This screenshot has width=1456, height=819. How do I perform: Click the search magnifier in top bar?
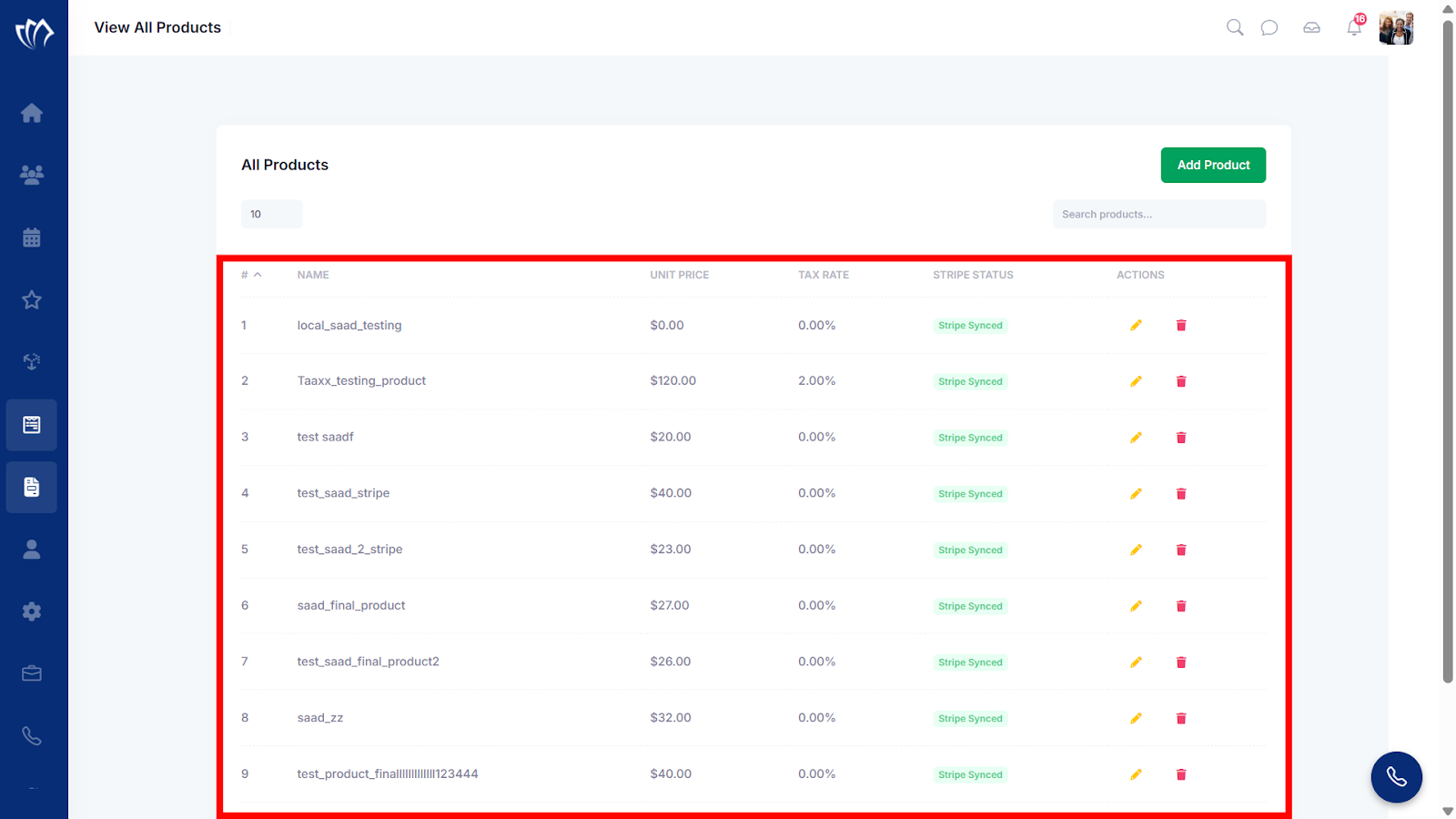[1235, 27]
